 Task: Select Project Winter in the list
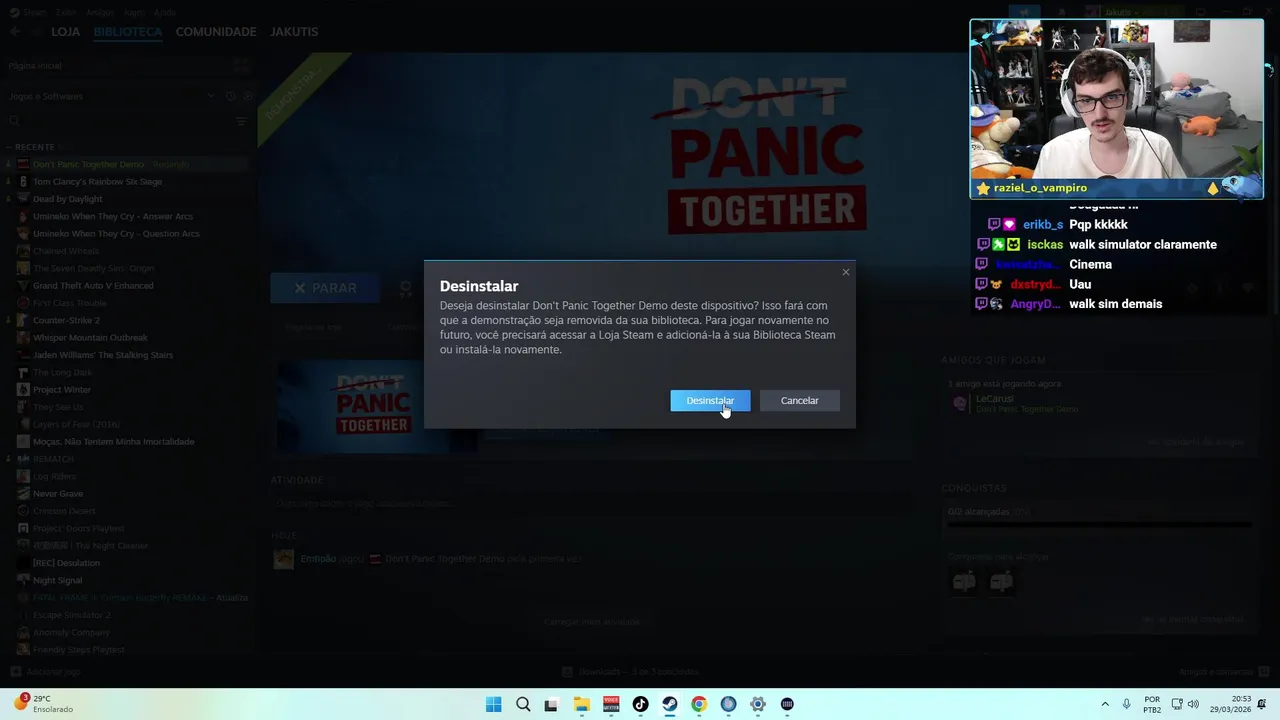pyautogui.click(x=62, y=390)
